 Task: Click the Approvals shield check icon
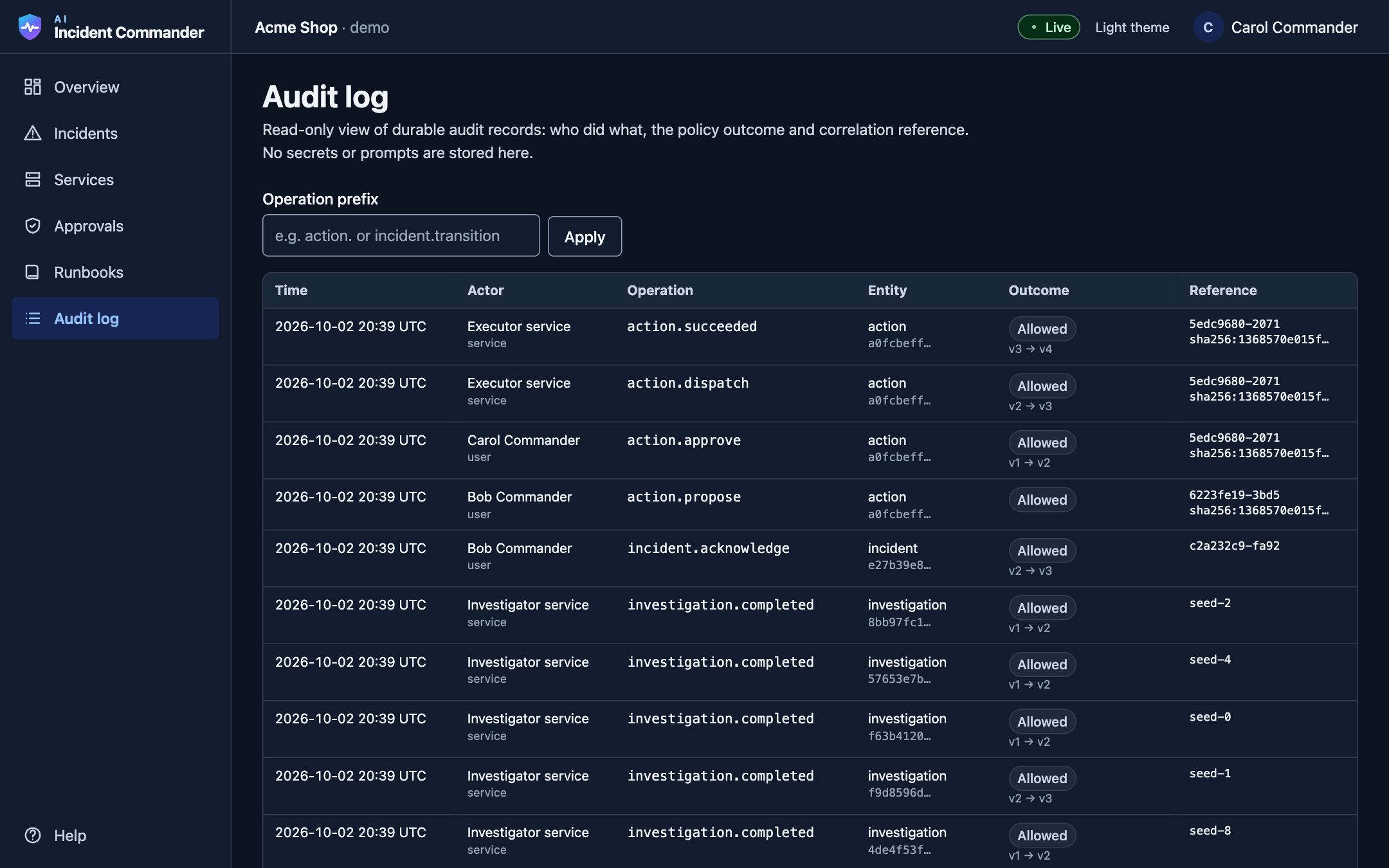pos(33,226)
